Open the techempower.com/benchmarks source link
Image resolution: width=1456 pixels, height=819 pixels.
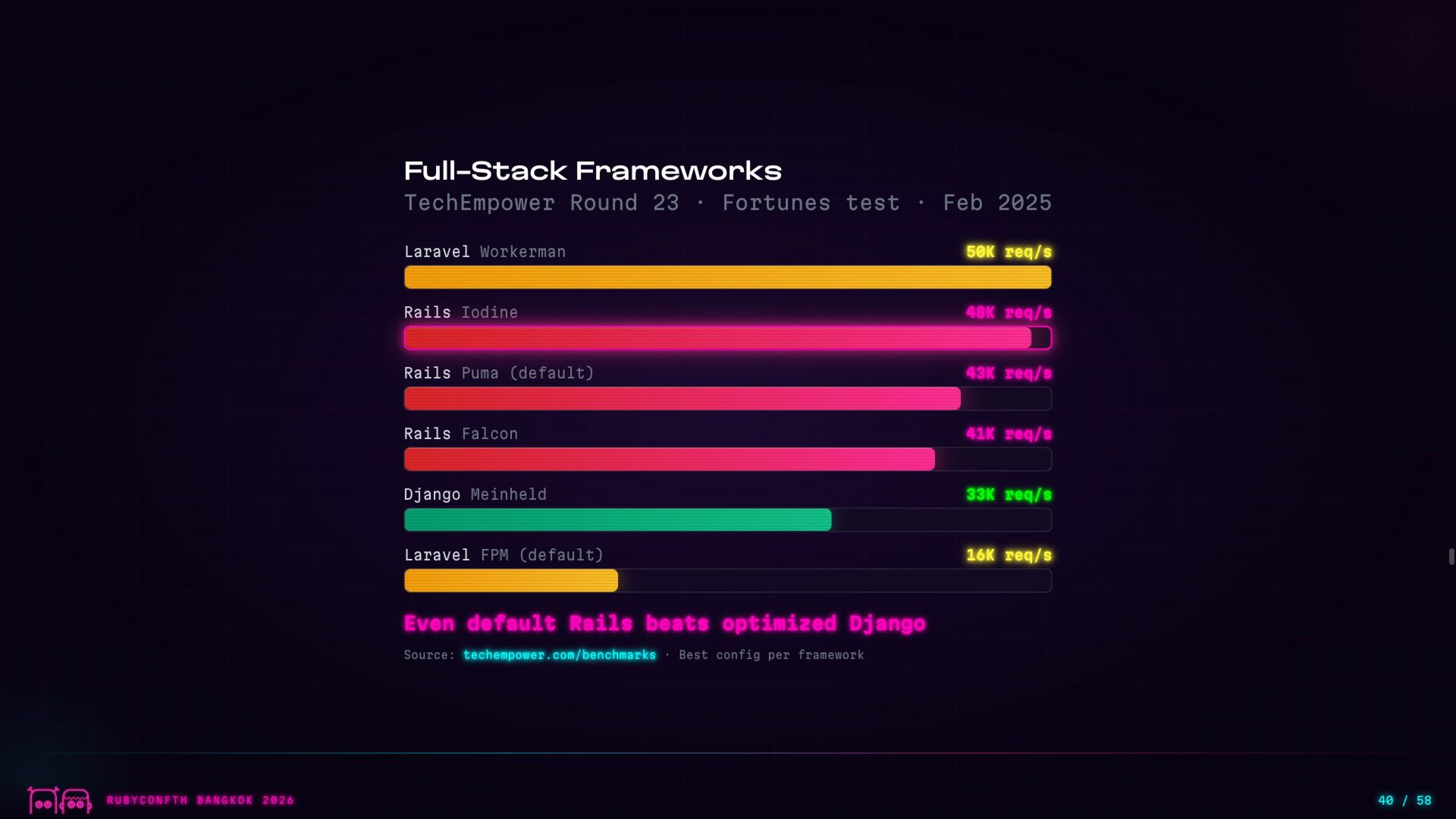(x=560, y=654)
